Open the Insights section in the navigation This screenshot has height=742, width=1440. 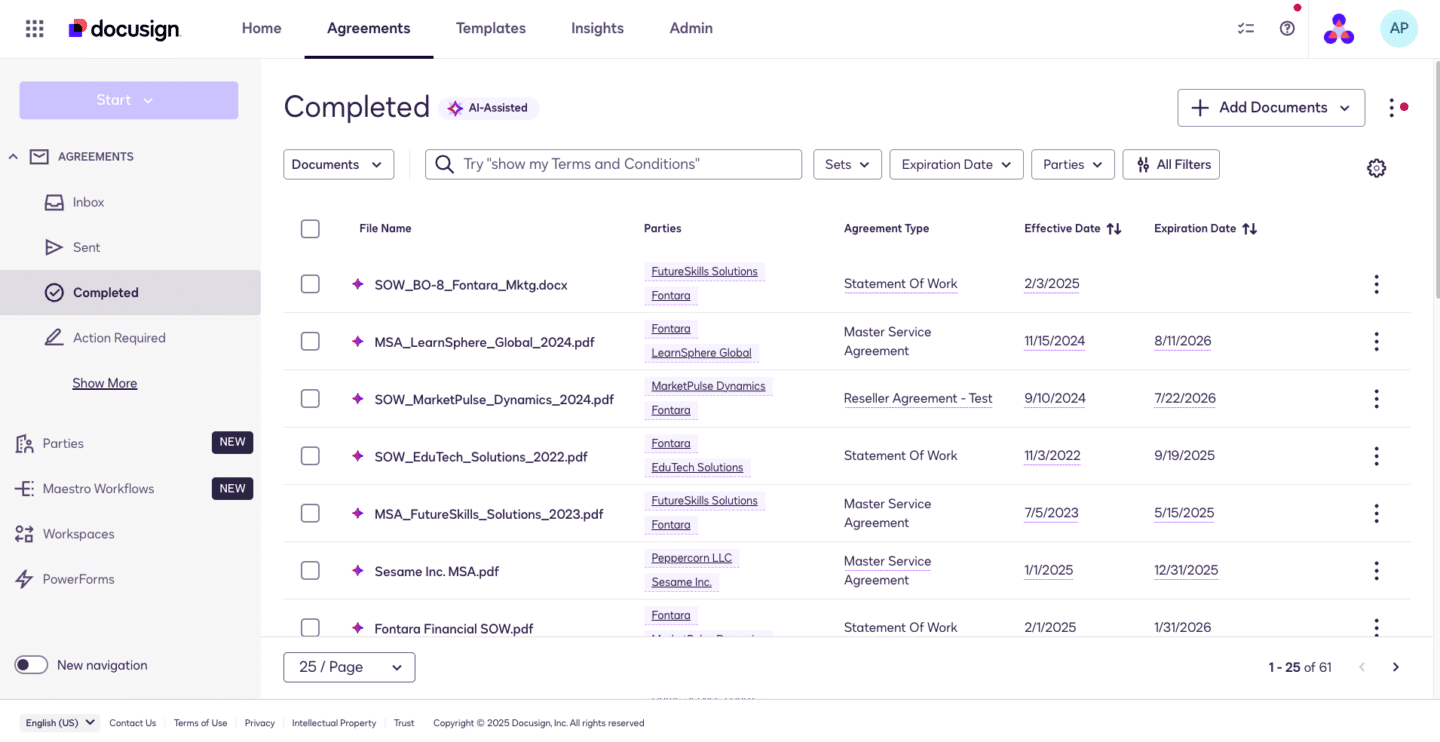[x=597, y=28]
